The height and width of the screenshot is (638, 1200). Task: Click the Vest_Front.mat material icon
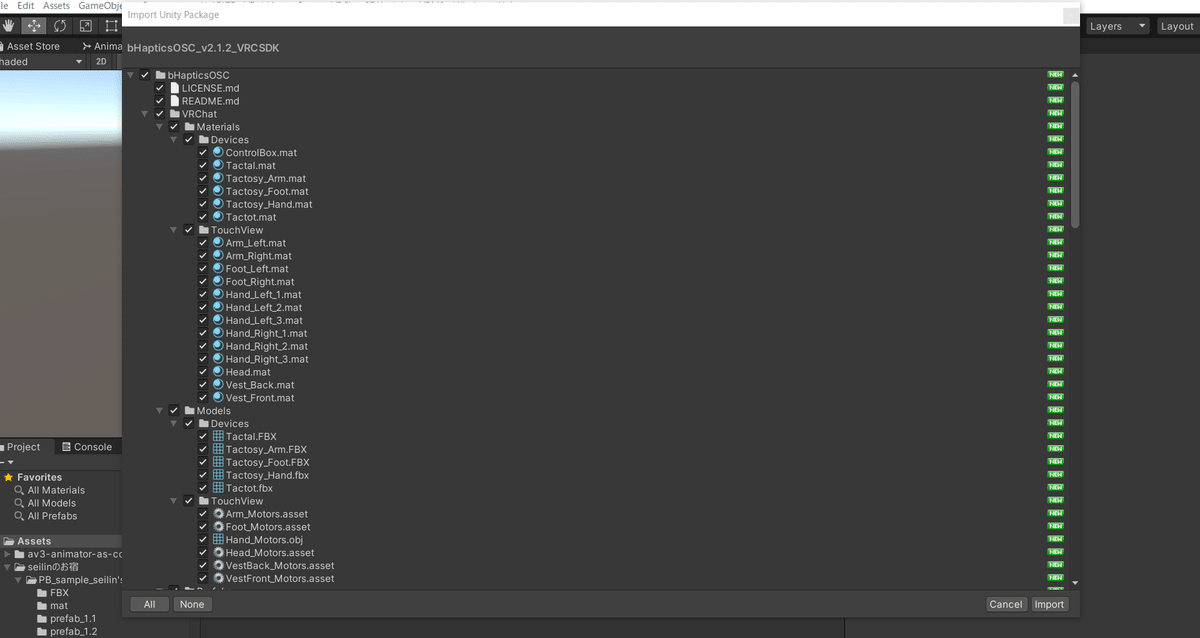pos(218,398)
